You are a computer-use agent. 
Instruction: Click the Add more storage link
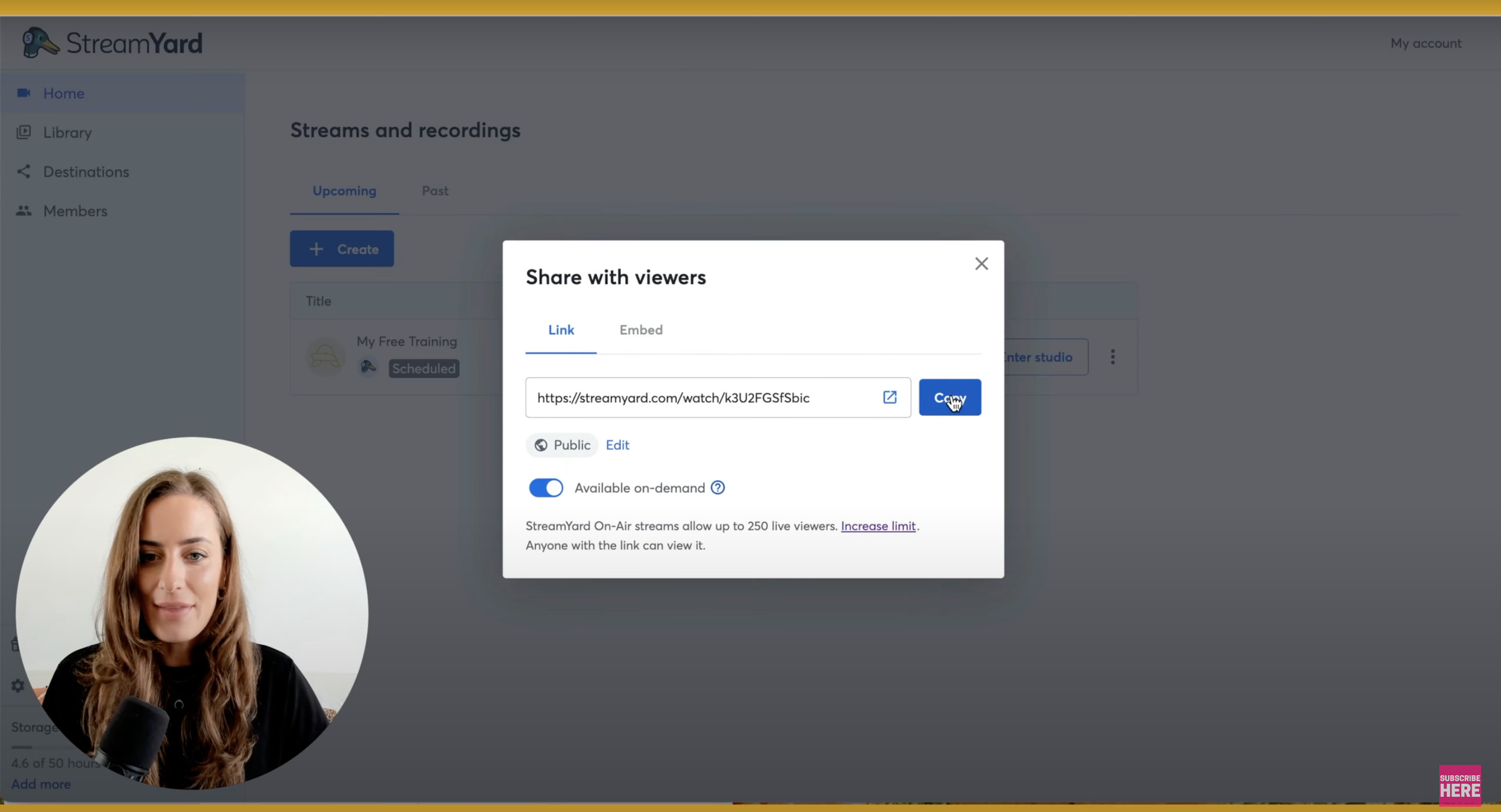41,784
